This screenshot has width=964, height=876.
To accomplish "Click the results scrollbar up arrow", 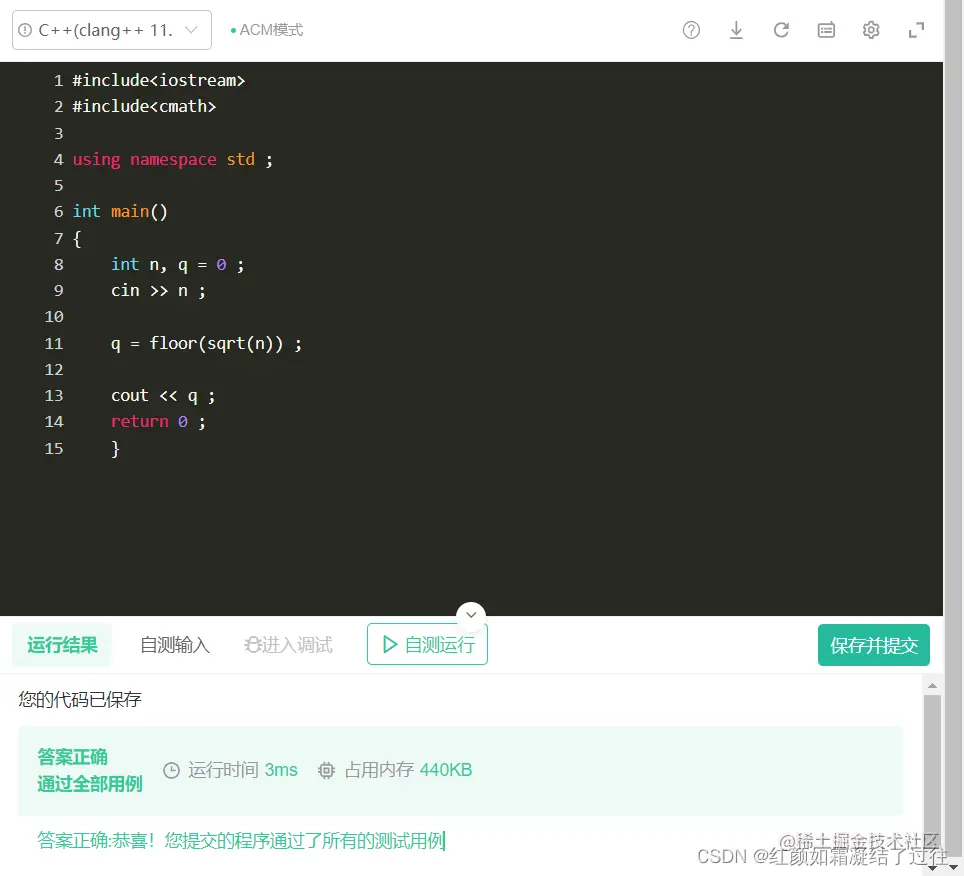I will [x=932, y=685].
